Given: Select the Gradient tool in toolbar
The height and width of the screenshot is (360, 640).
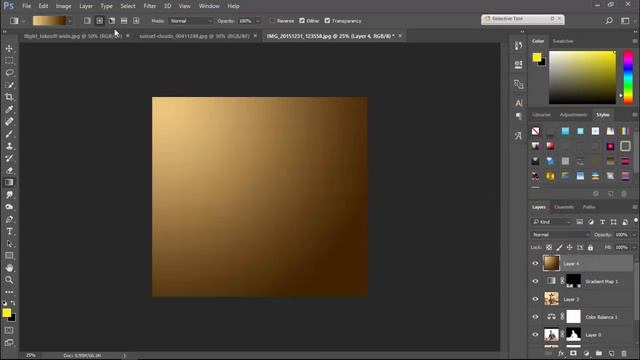Looking at the screenshot, I should click(x=9, y=182).
